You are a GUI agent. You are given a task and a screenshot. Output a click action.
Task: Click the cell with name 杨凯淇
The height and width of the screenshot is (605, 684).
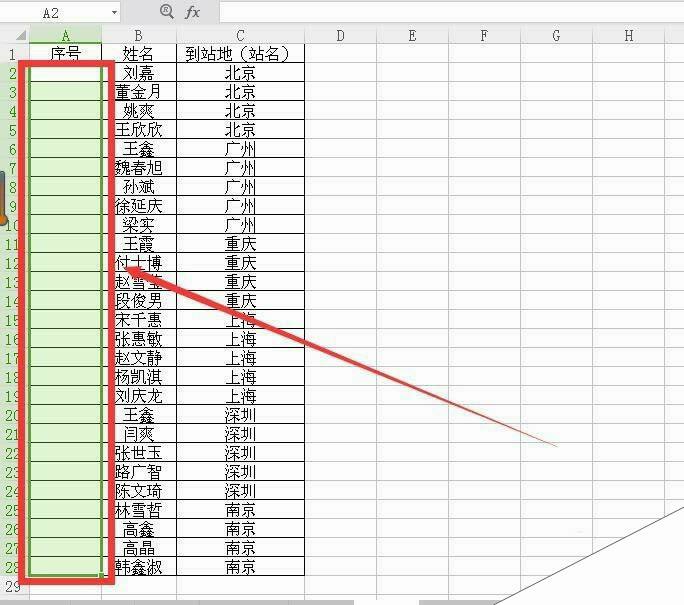pyautogui.click(x=139, y=376)
